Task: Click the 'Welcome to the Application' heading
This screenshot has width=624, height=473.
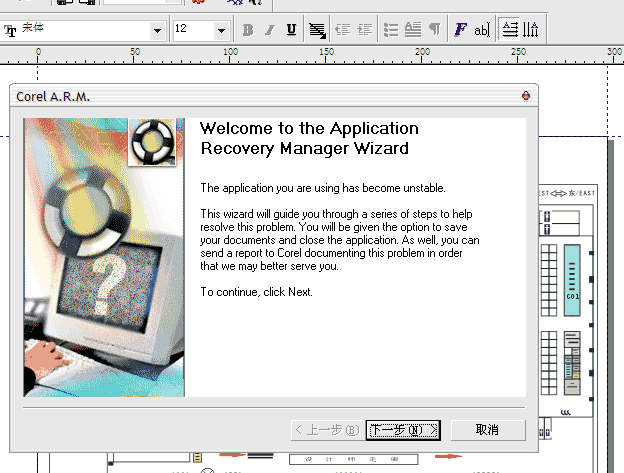Action: tap(309, 128)
